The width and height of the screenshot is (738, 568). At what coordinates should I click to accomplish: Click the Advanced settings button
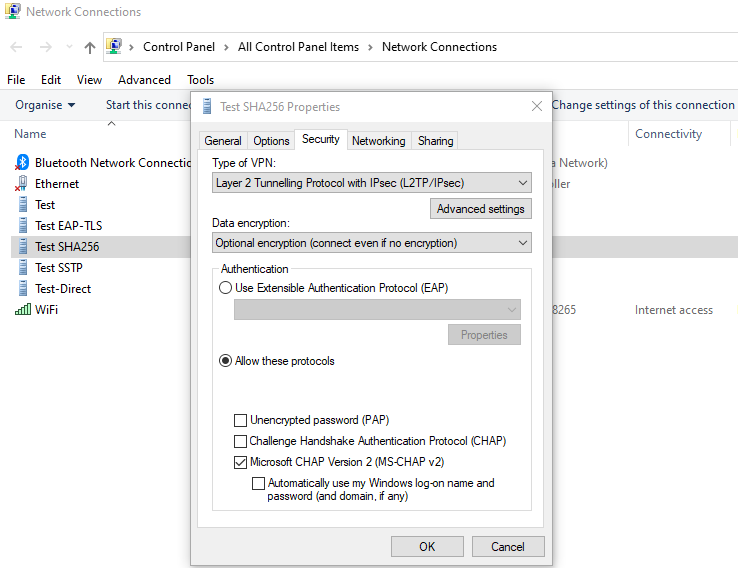click(x=481, y=208)
